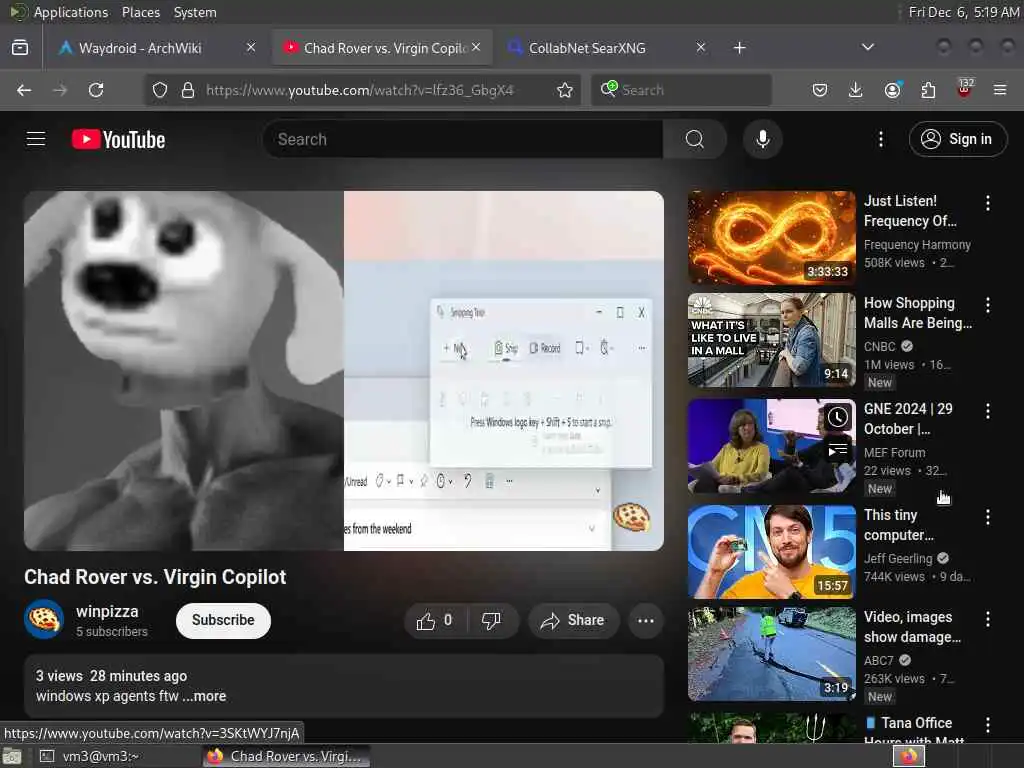Click the Jeff Geerling channel name

898,559
